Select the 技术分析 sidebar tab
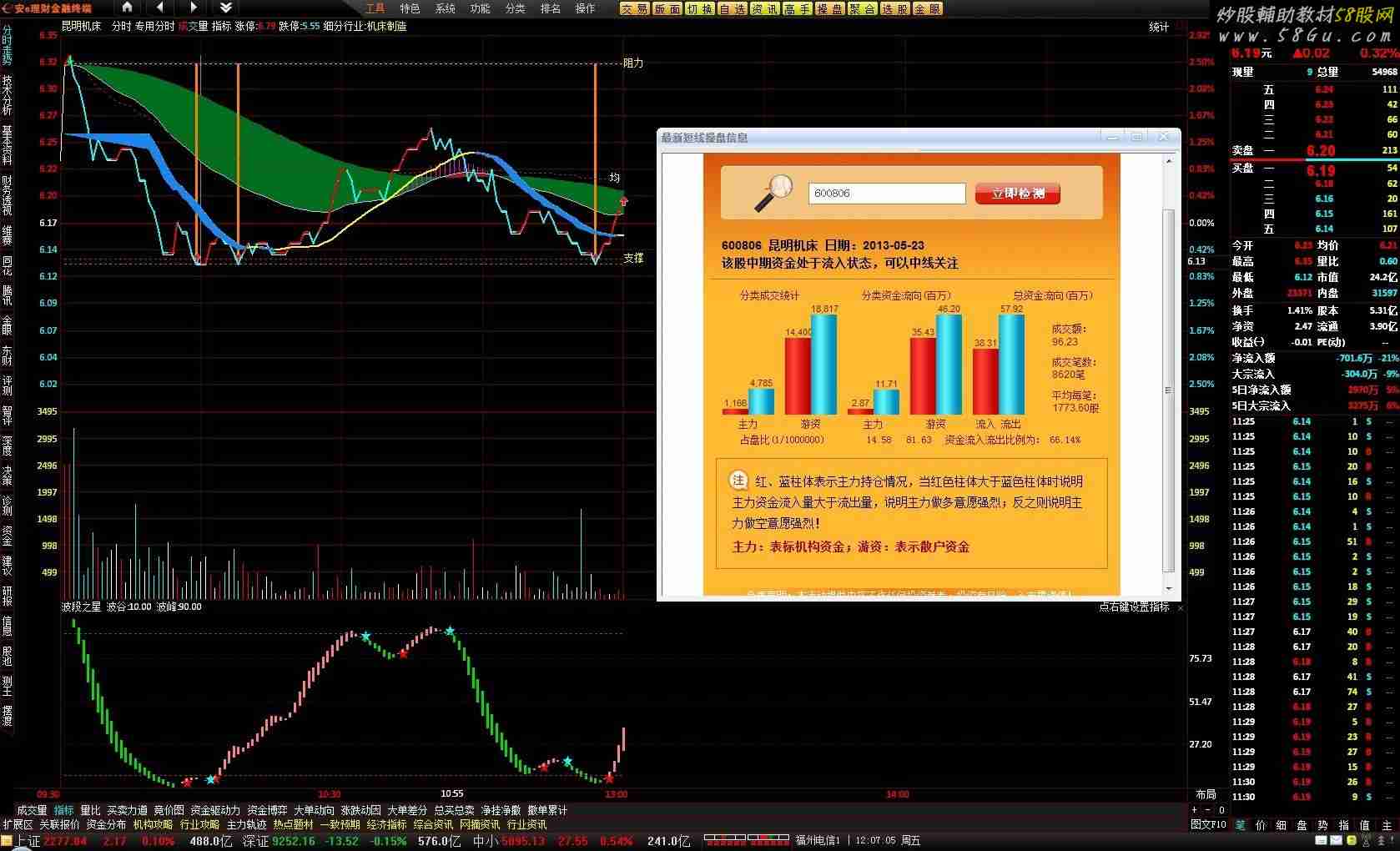This screenshot has width=1400, height=851. tap(8, 95)
